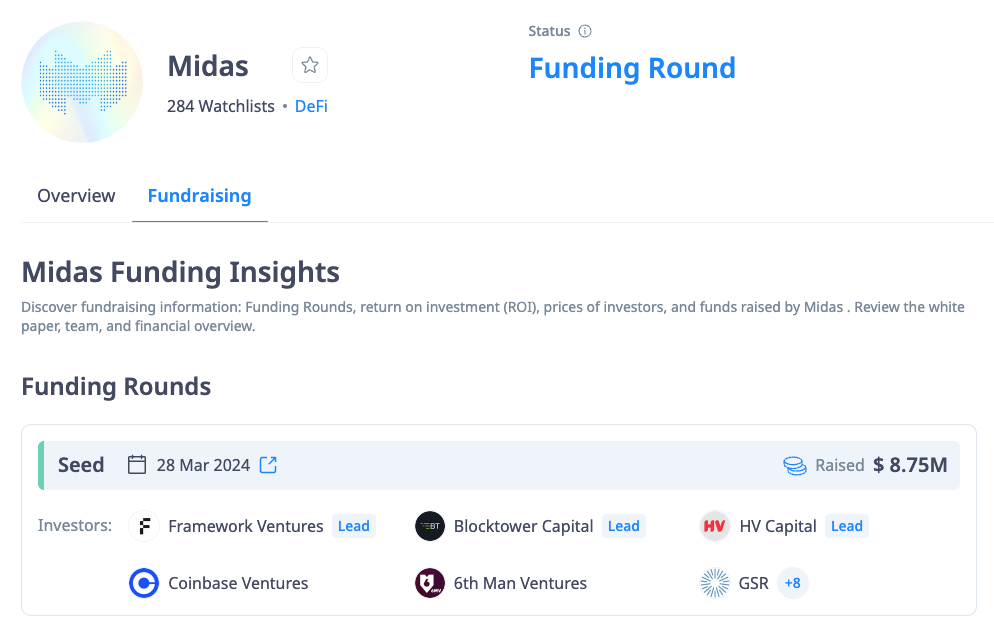This screenshot has height=636, width=994.
Task: Click the Coinbase Ventures investor name
Action: coord(238,583)
